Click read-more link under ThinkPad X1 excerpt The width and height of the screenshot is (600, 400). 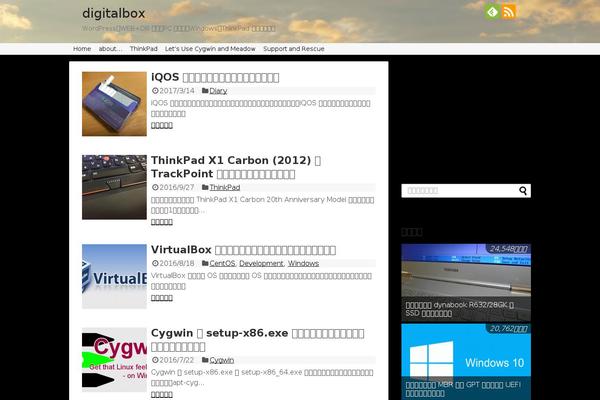click(162, 222)
